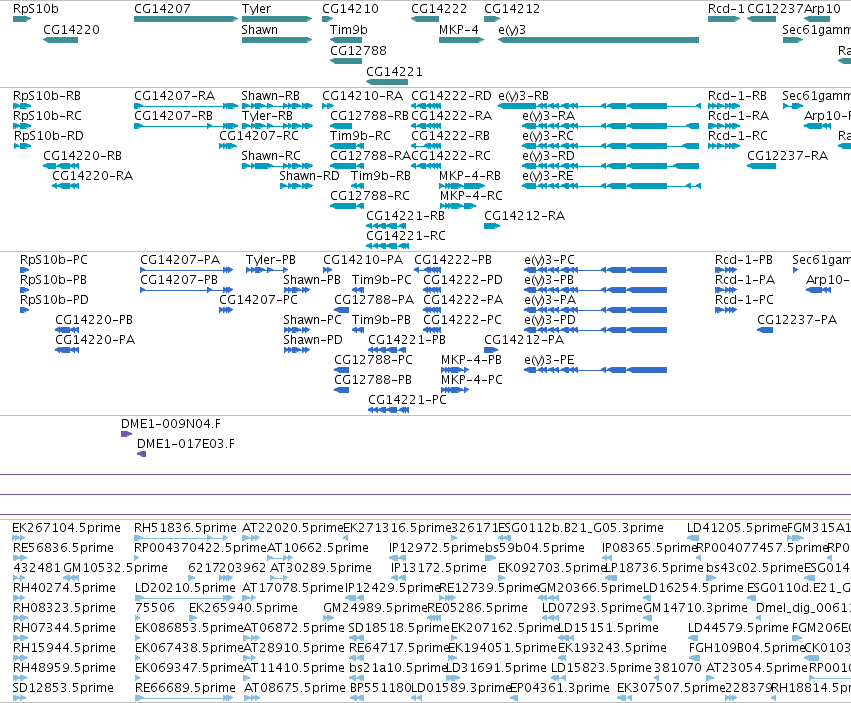Image resolution: width=851 pixels, height=703 pixels.
Task: Select the DME1-017E03.F feature label
Action: 186,444
